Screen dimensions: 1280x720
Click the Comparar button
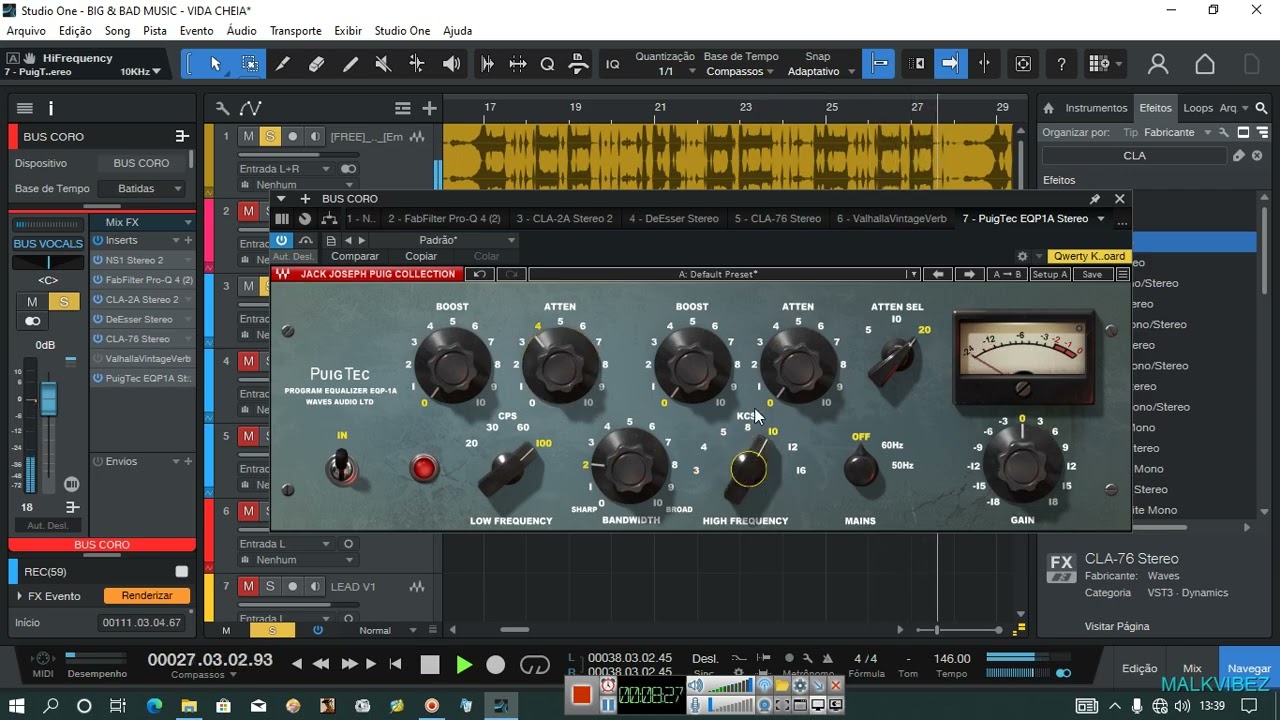[355, 256]
